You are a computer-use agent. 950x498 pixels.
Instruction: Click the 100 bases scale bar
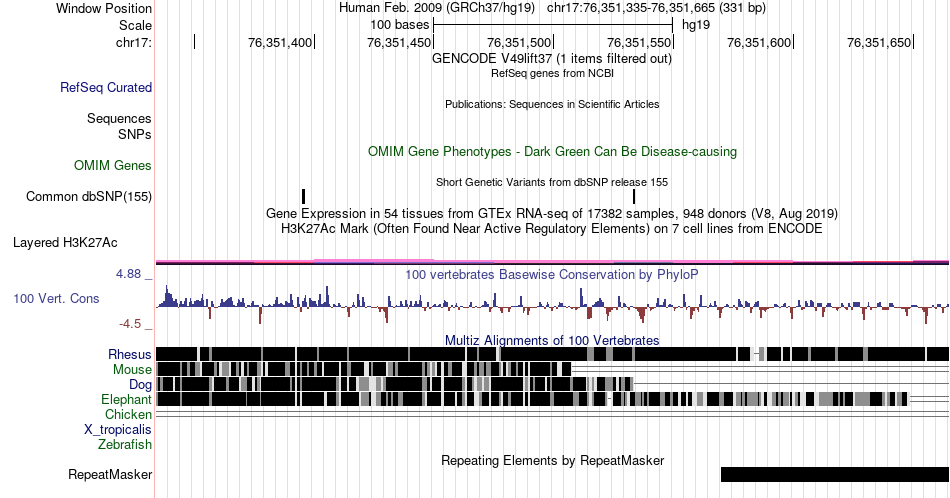click(x=553, y=25)
